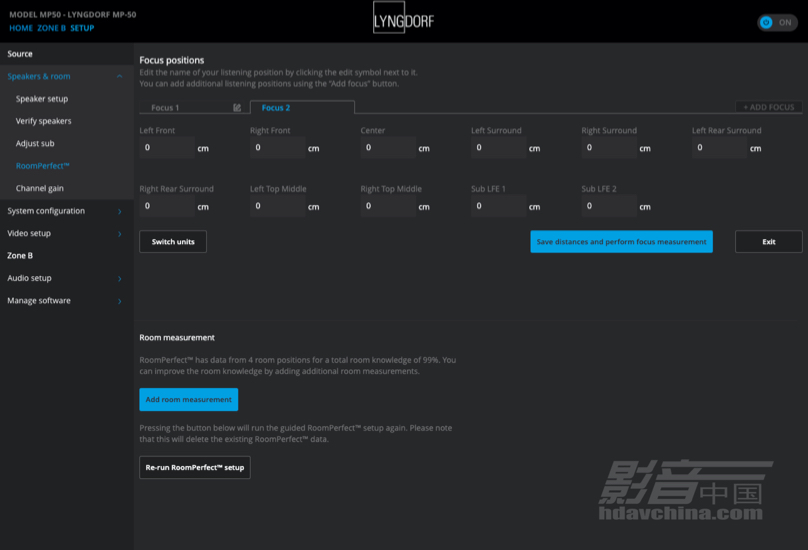Viewport: 808px width, 550px height.
Task: Click the Right Top Middle distance field
Action: 388,206
